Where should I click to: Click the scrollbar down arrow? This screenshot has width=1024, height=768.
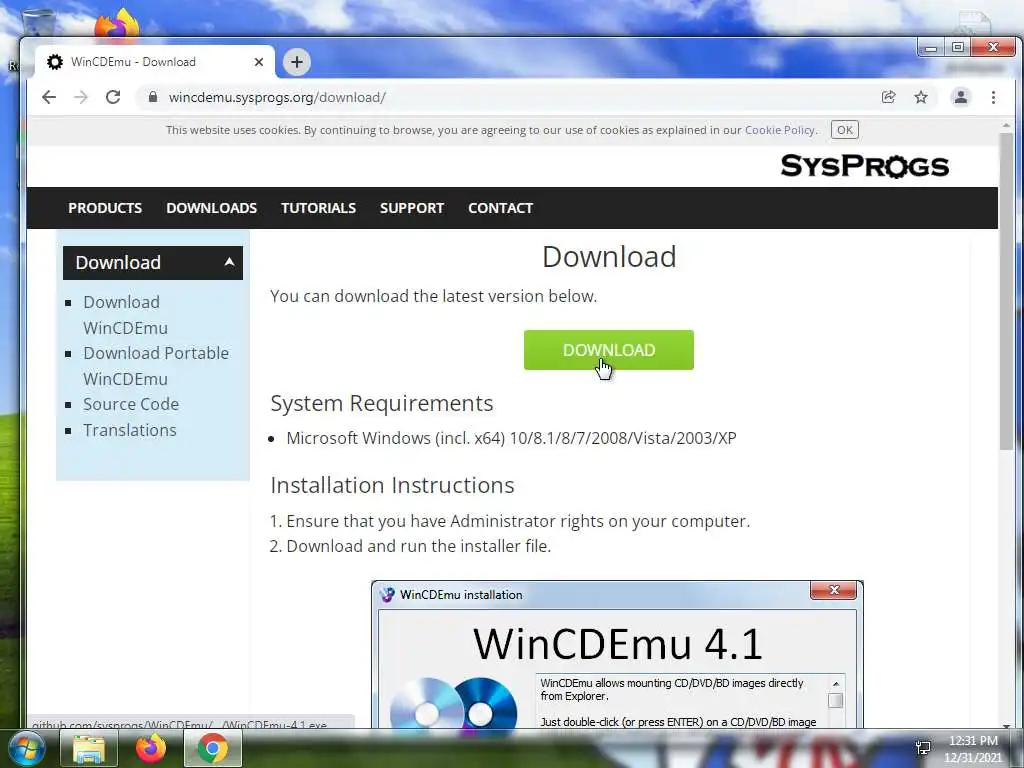1006,725
